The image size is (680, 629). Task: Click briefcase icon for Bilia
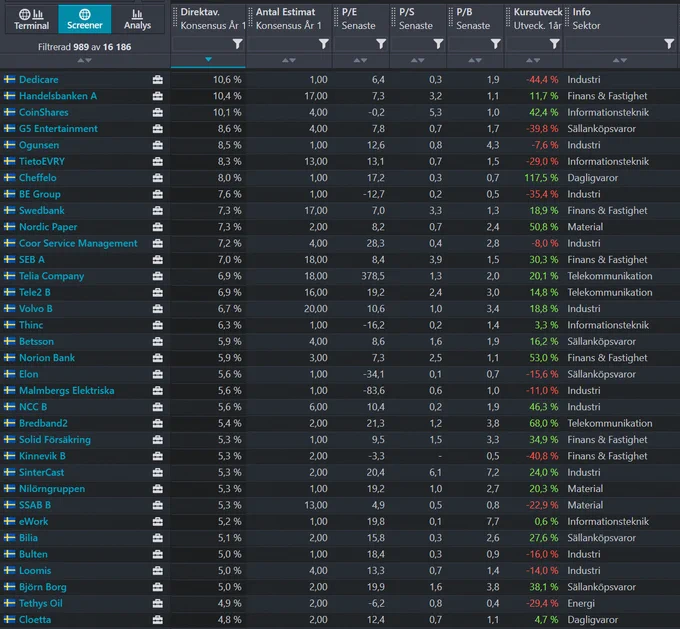[x=158, y=538]
